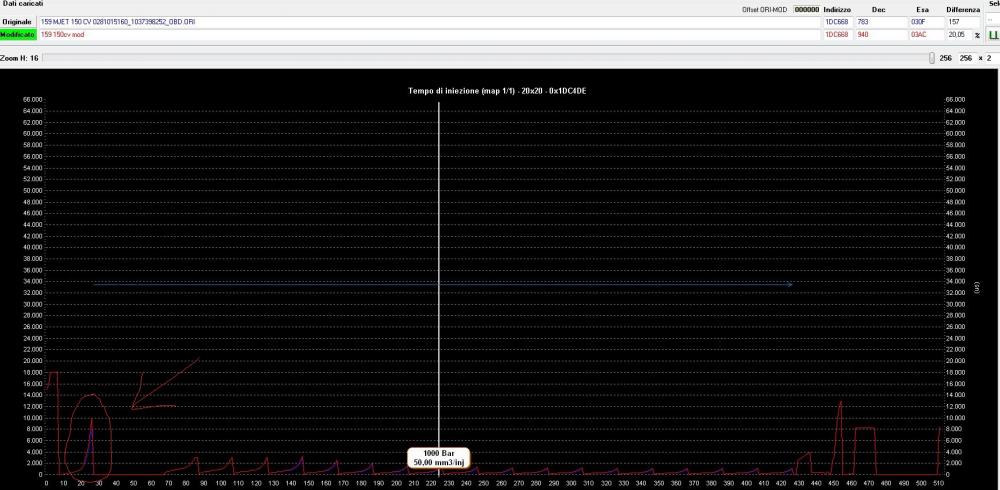Click the Originale file label
This screenshot has width=1000, height=490.
(x=19, y=21)
